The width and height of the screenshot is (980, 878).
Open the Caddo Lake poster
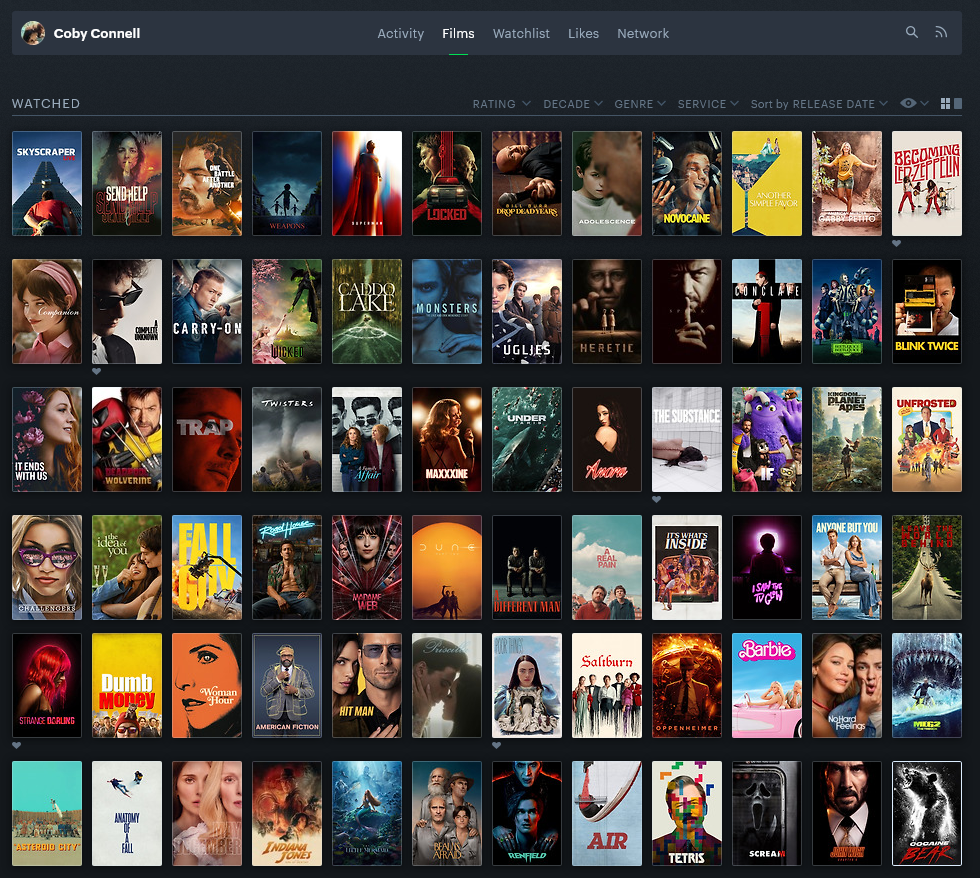point(367,311)
